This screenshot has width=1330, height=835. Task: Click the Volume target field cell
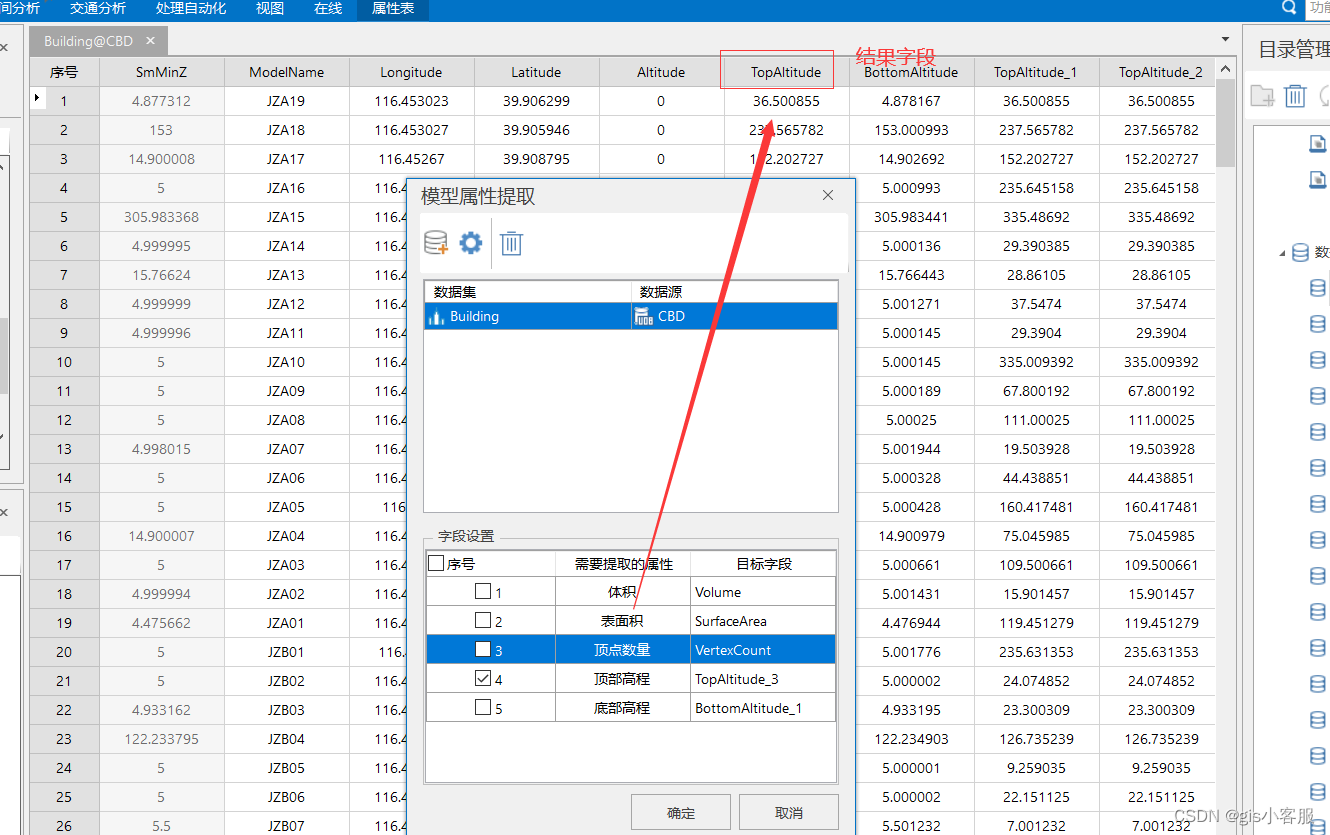click(763, 592)
